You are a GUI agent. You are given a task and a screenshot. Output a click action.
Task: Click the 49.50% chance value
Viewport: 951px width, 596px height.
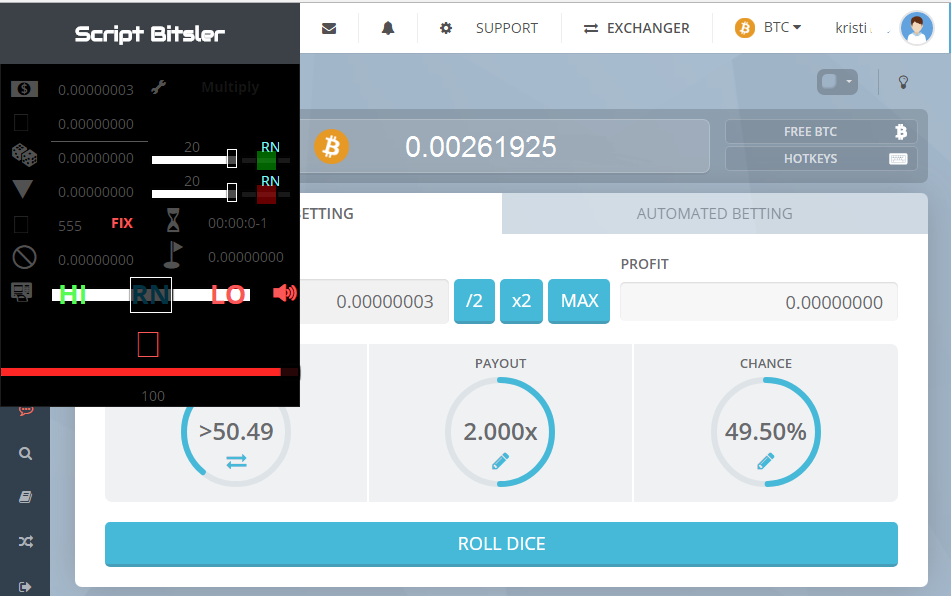[765, 432]
